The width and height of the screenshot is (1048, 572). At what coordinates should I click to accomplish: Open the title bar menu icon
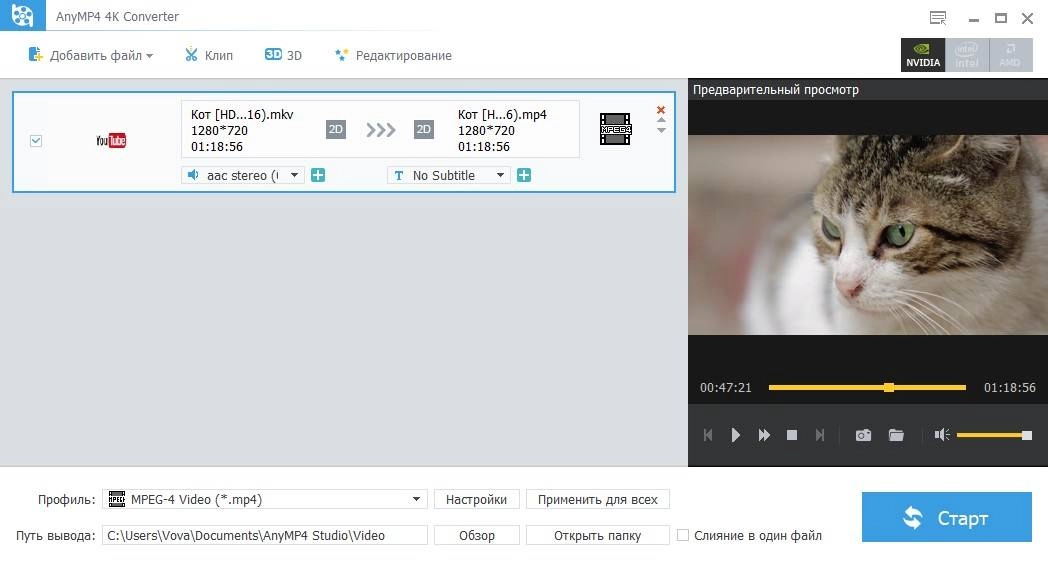(938, 18)
